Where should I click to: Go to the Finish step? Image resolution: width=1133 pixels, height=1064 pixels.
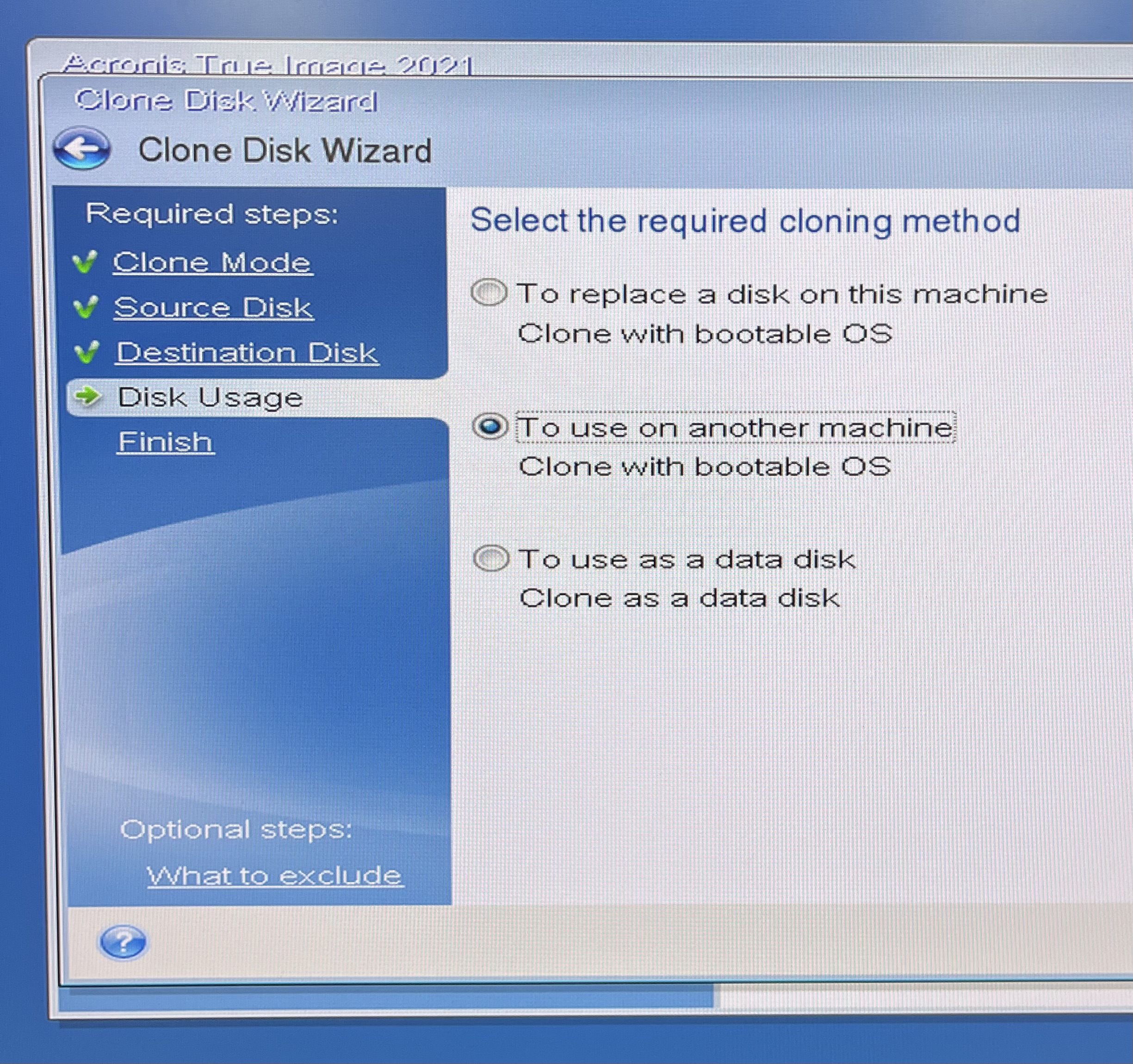[x=165, y=442]
